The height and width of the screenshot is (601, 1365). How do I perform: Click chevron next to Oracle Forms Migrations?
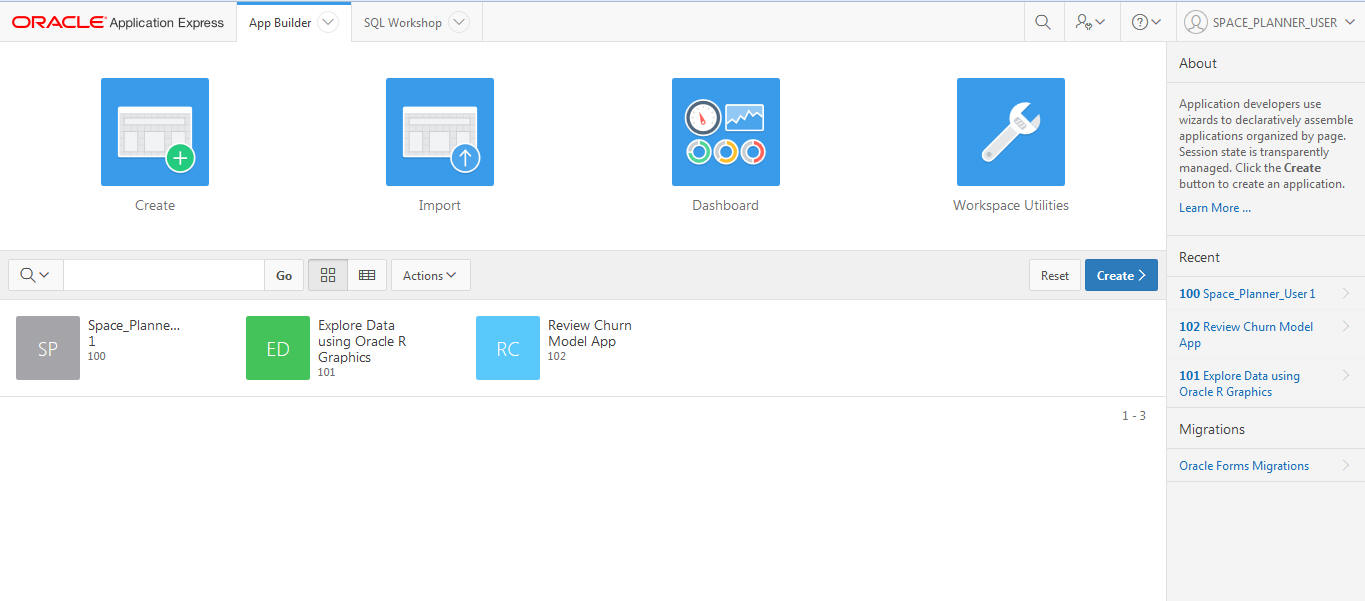1347,465
